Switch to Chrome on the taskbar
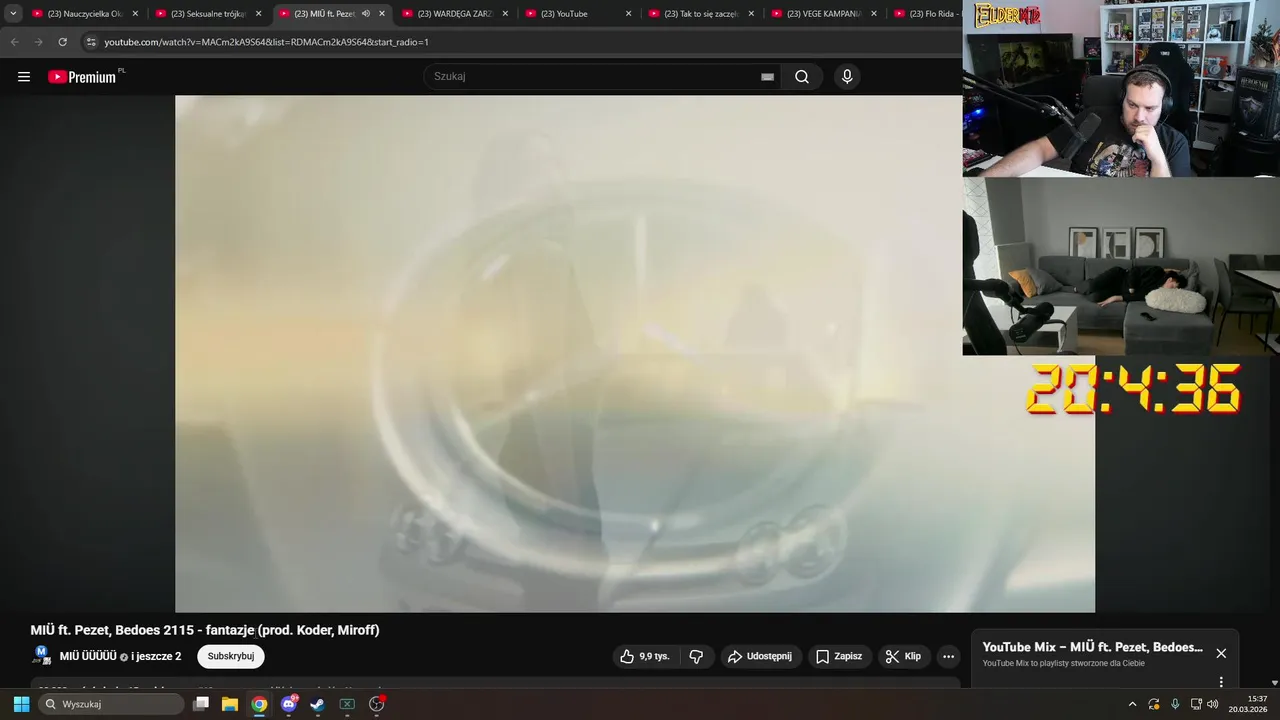Viewport: 1280px width, 720px height. pyautogui.click(x=259, y=704)
